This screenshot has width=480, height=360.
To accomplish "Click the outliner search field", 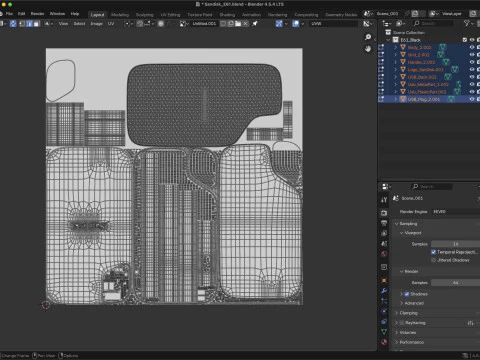I will [433, 23].
